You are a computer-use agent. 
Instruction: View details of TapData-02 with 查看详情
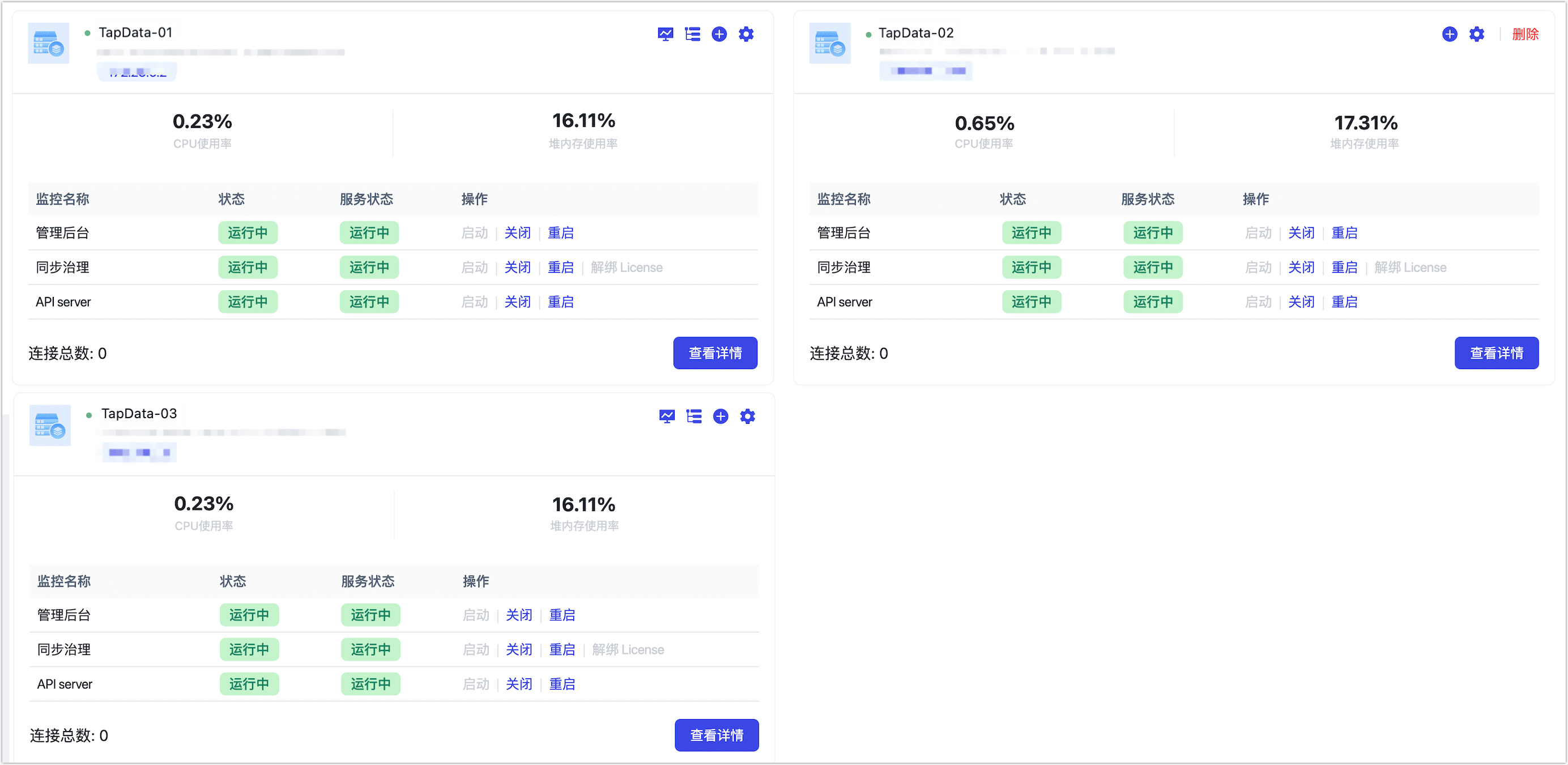[1496, 352]
